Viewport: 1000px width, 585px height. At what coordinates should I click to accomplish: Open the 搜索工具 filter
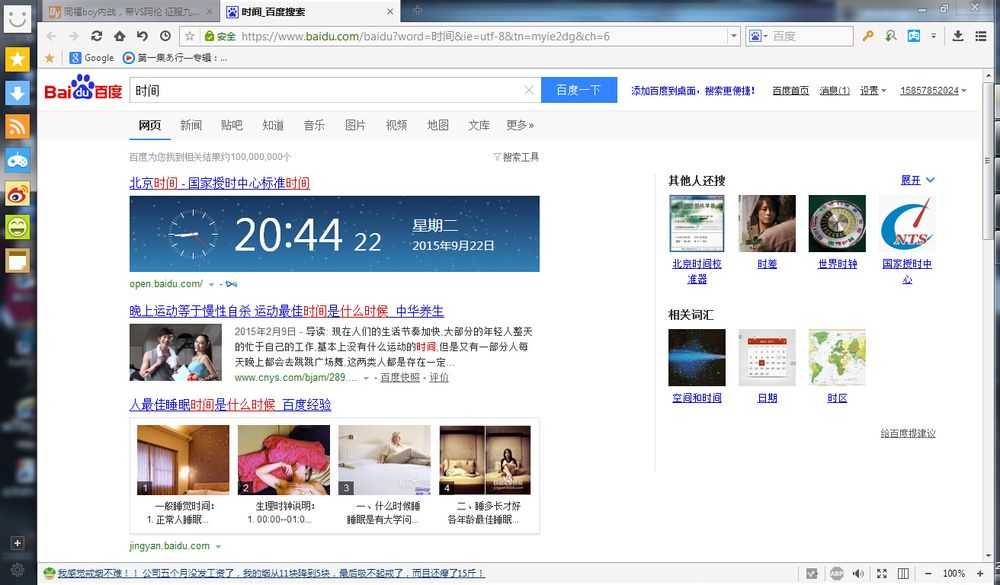pos(516,157)
